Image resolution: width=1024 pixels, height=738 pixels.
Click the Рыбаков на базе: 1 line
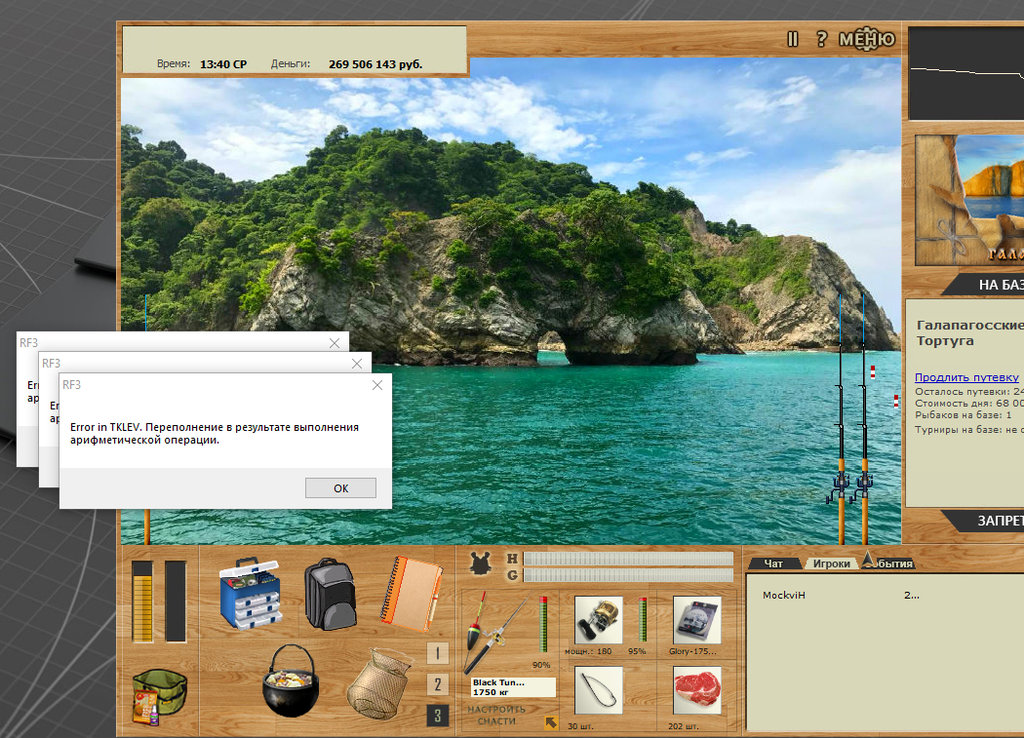pyautogui.click(x=963, y=415)
